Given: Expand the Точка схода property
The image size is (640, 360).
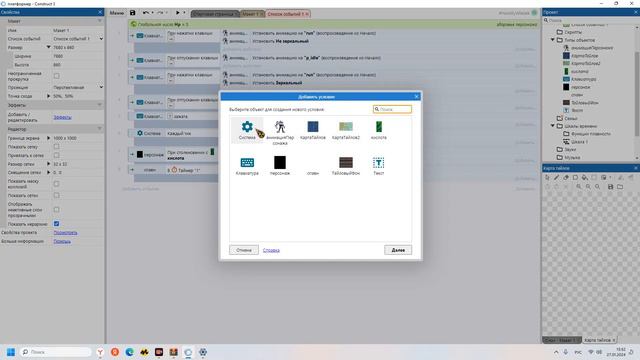Looking at the screenshot, I should coord(49,96).
